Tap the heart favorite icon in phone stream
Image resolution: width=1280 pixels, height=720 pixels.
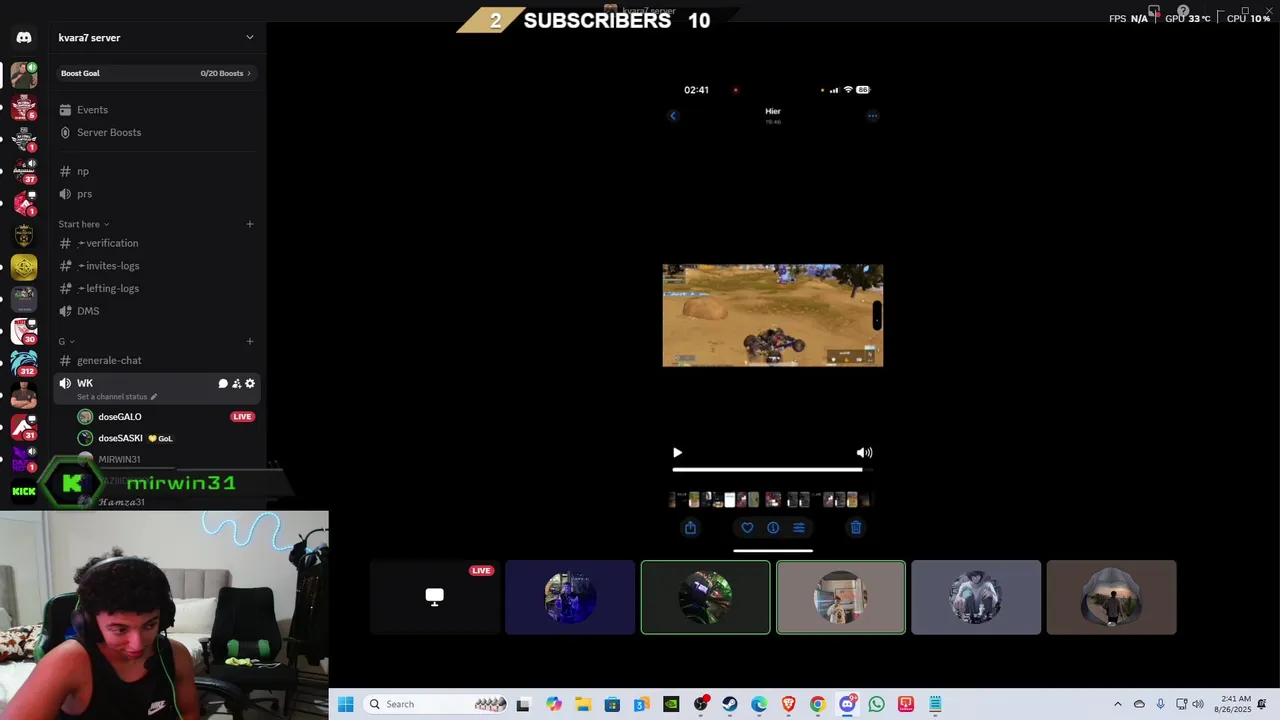click(747, 528)
